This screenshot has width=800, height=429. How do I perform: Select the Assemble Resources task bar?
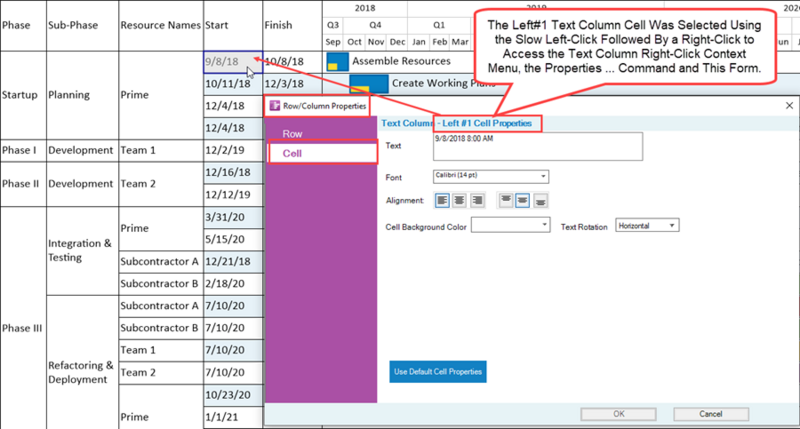(338, 62)
